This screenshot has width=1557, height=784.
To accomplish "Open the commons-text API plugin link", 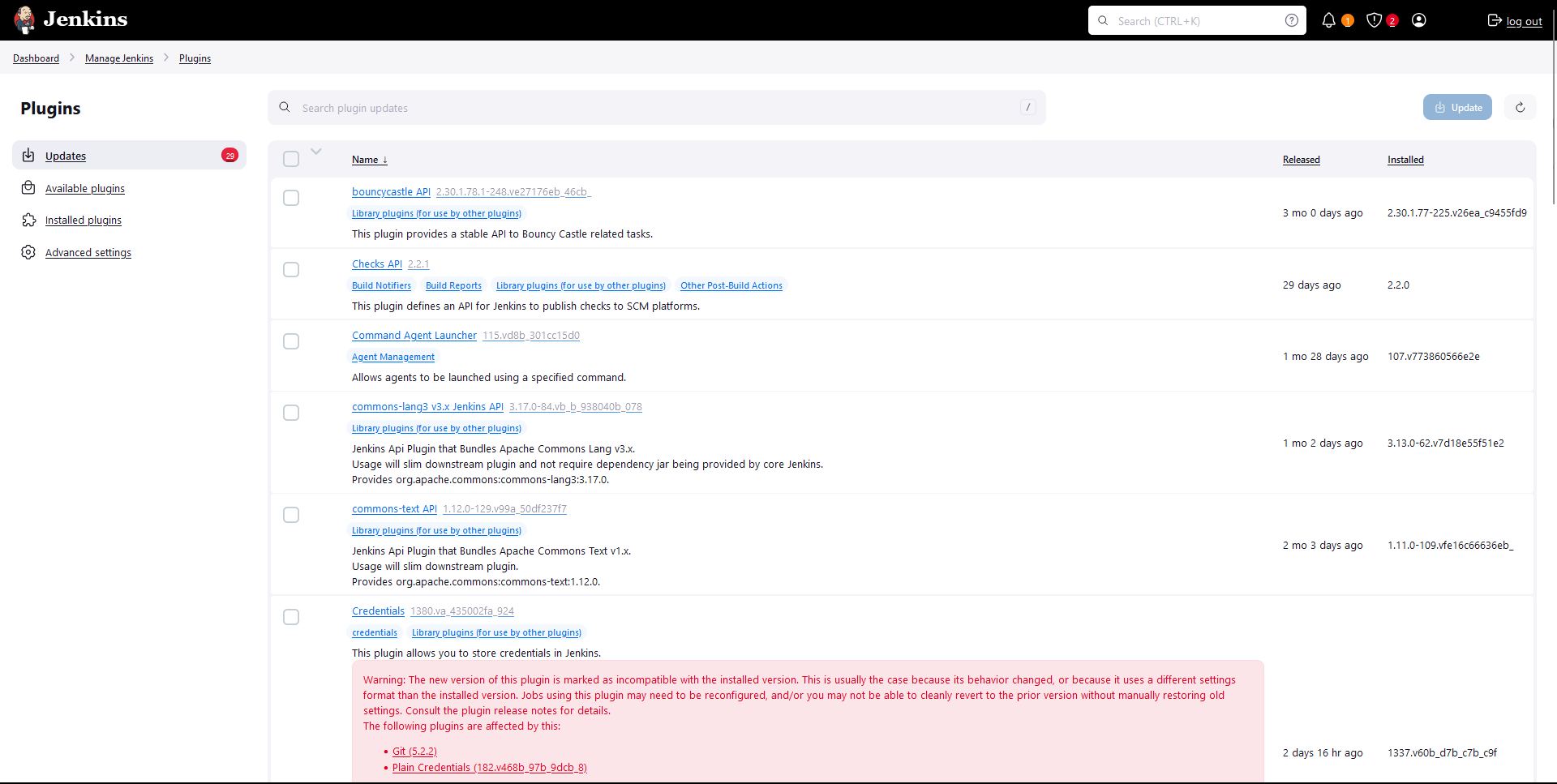I will [x=394, y=509].
